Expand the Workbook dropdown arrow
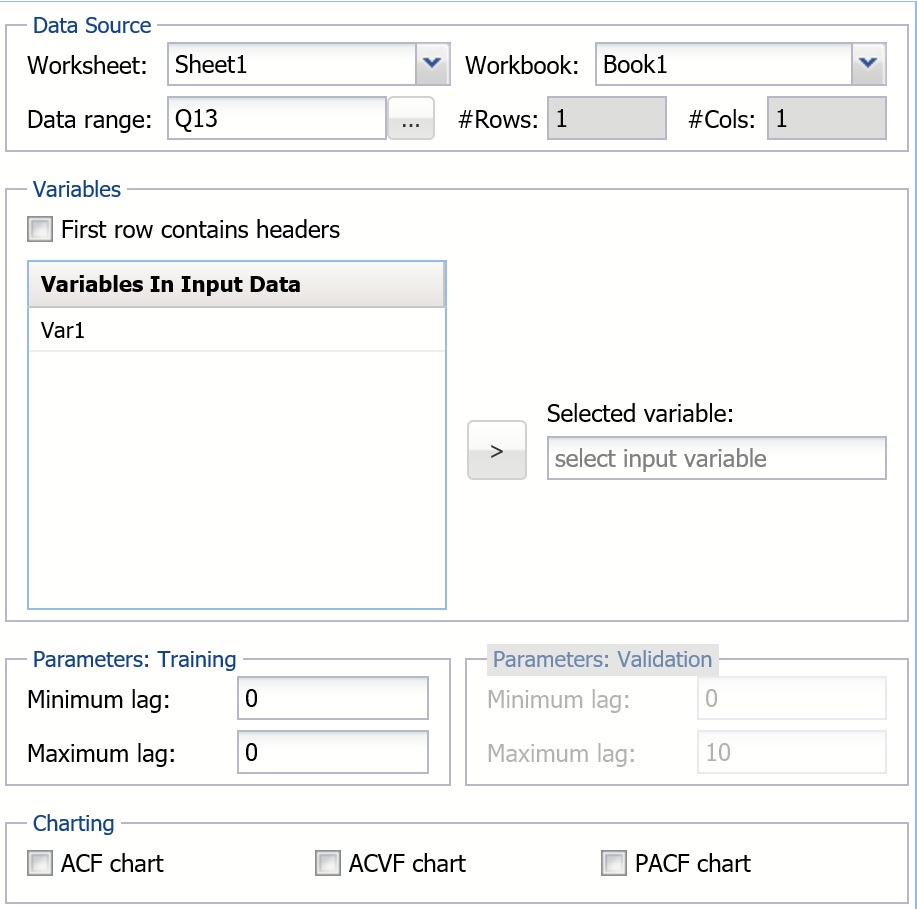 pyautogui.click(x=867, y=66)
